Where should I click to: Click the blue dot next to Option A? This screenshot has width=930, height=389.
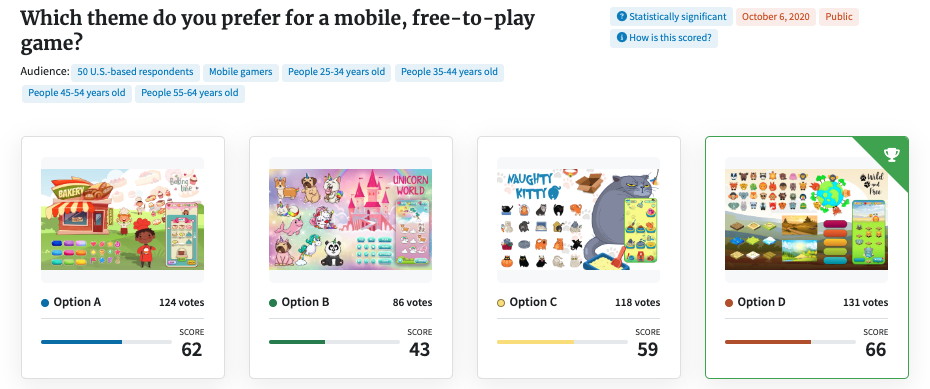(45, 303)
